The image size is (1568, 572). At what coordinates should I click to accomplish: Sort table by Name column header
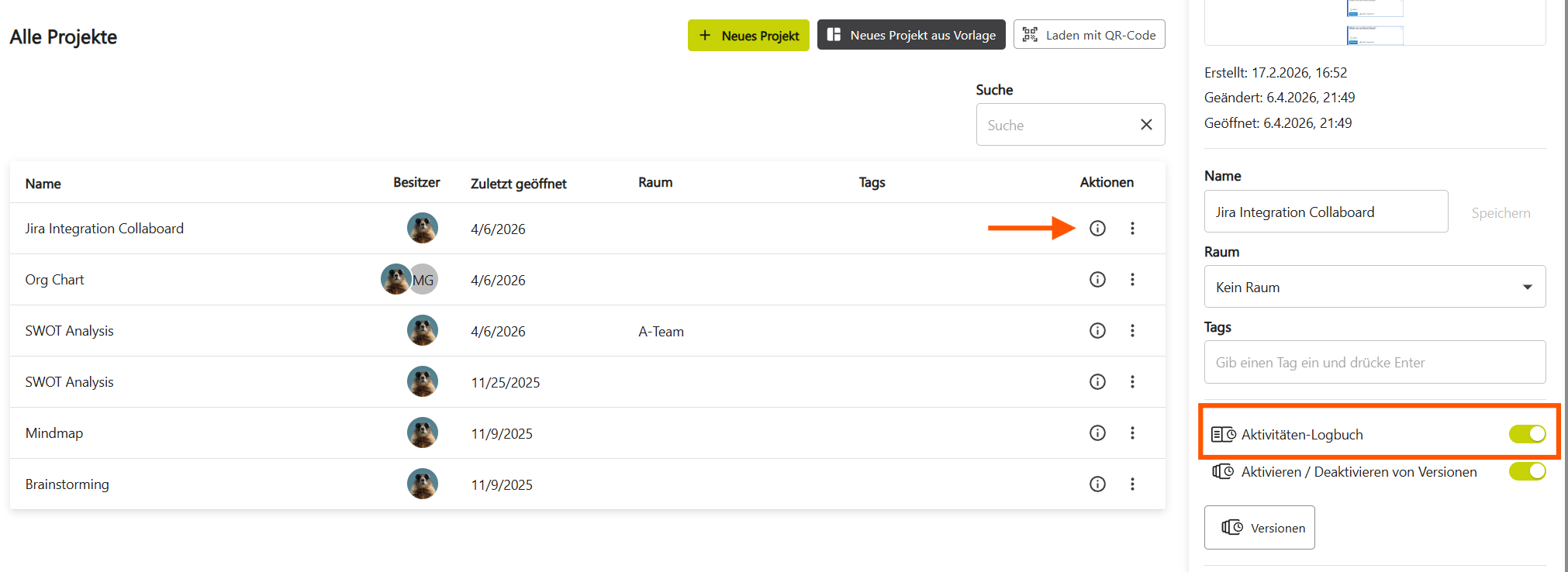click(x=43, y=184)
